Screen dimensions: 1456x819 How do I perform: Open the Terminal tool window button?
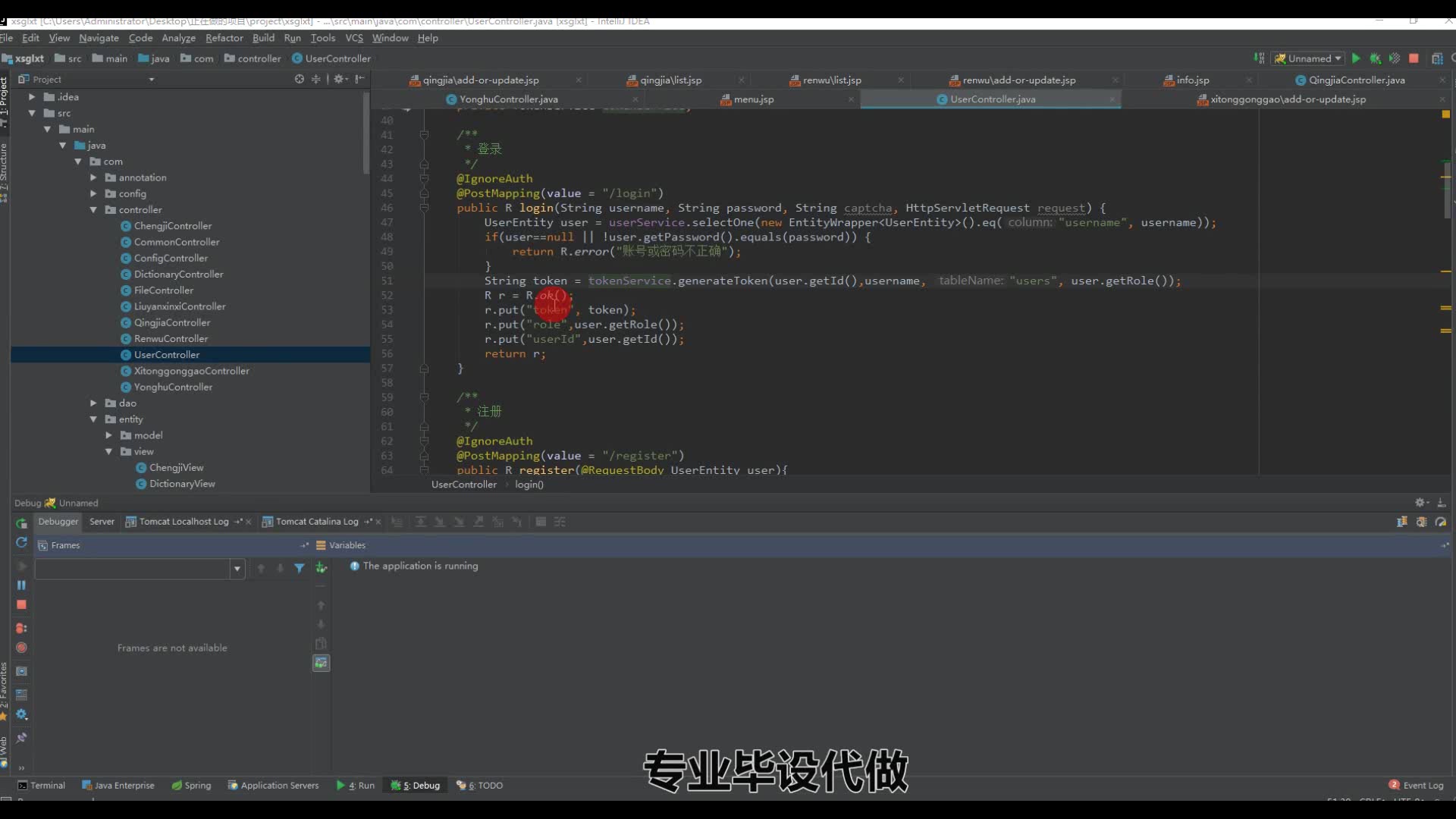tap(42, 786)
